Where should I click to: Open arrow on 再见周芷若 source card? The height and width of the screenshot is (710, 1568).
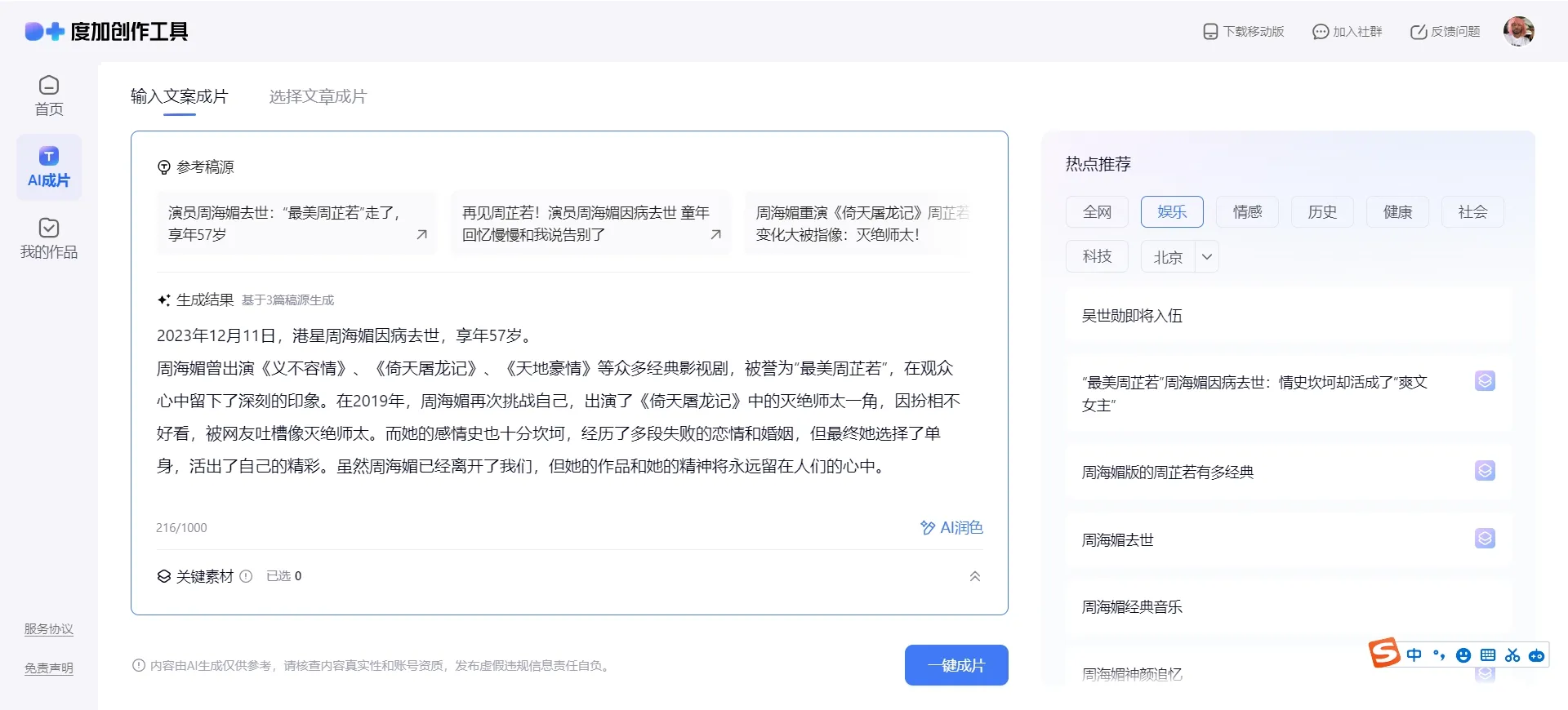(x=715, y=235)
